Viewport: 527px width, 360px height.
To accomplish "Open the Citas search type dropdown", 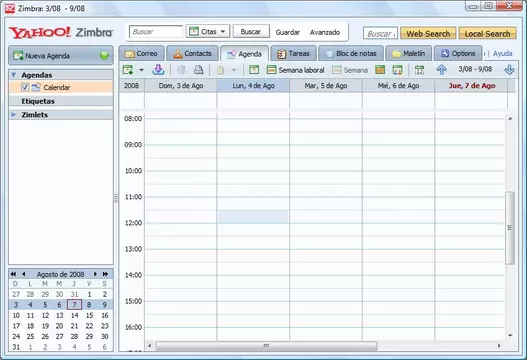I will (x=208, y=32).
